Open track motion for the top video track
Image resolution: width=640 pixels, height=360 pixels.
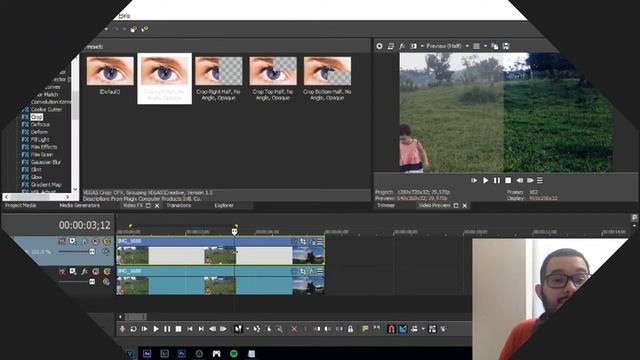click(x=73, y=241)
